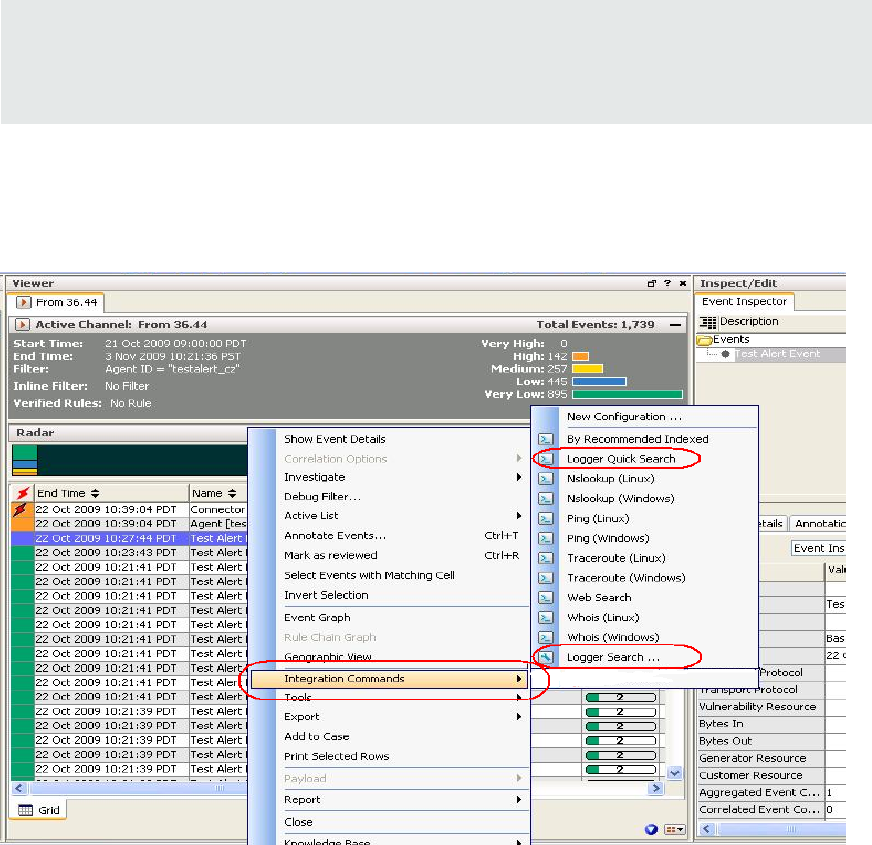This screenshot has height=845, width=872.
Task: Click Close in the context menu
Action: click(x=298, y=822)
